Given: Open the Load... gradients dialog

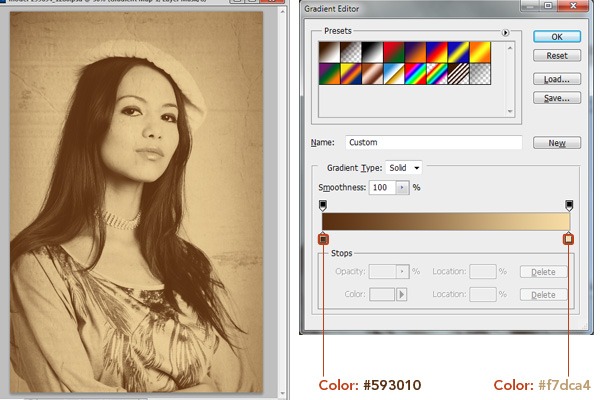Looking at the screenshot, I should pyautogui.click(x=557, y=79).
